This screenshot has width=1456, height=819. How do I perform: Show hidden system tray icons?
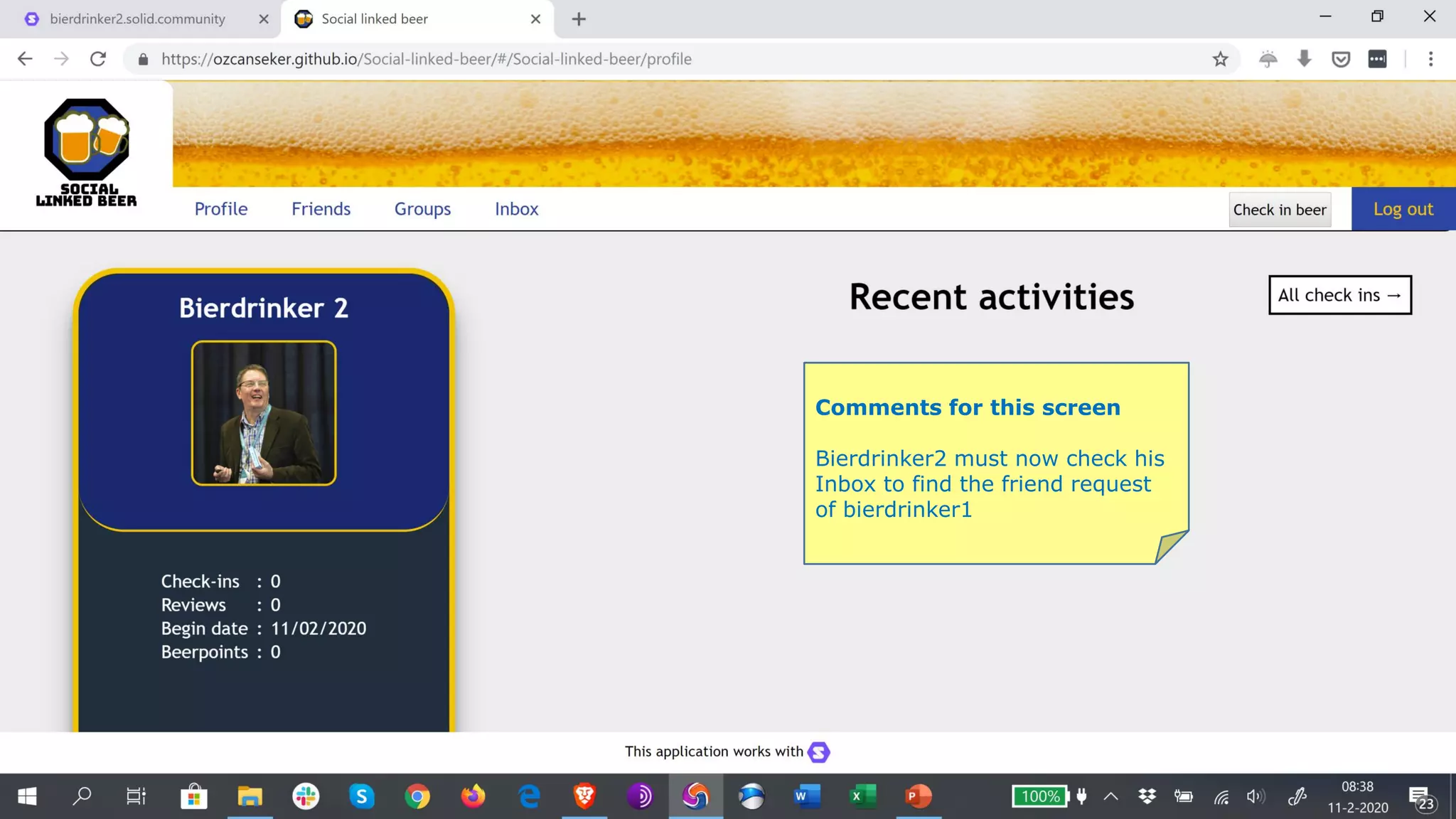(x=1110, y=796)
